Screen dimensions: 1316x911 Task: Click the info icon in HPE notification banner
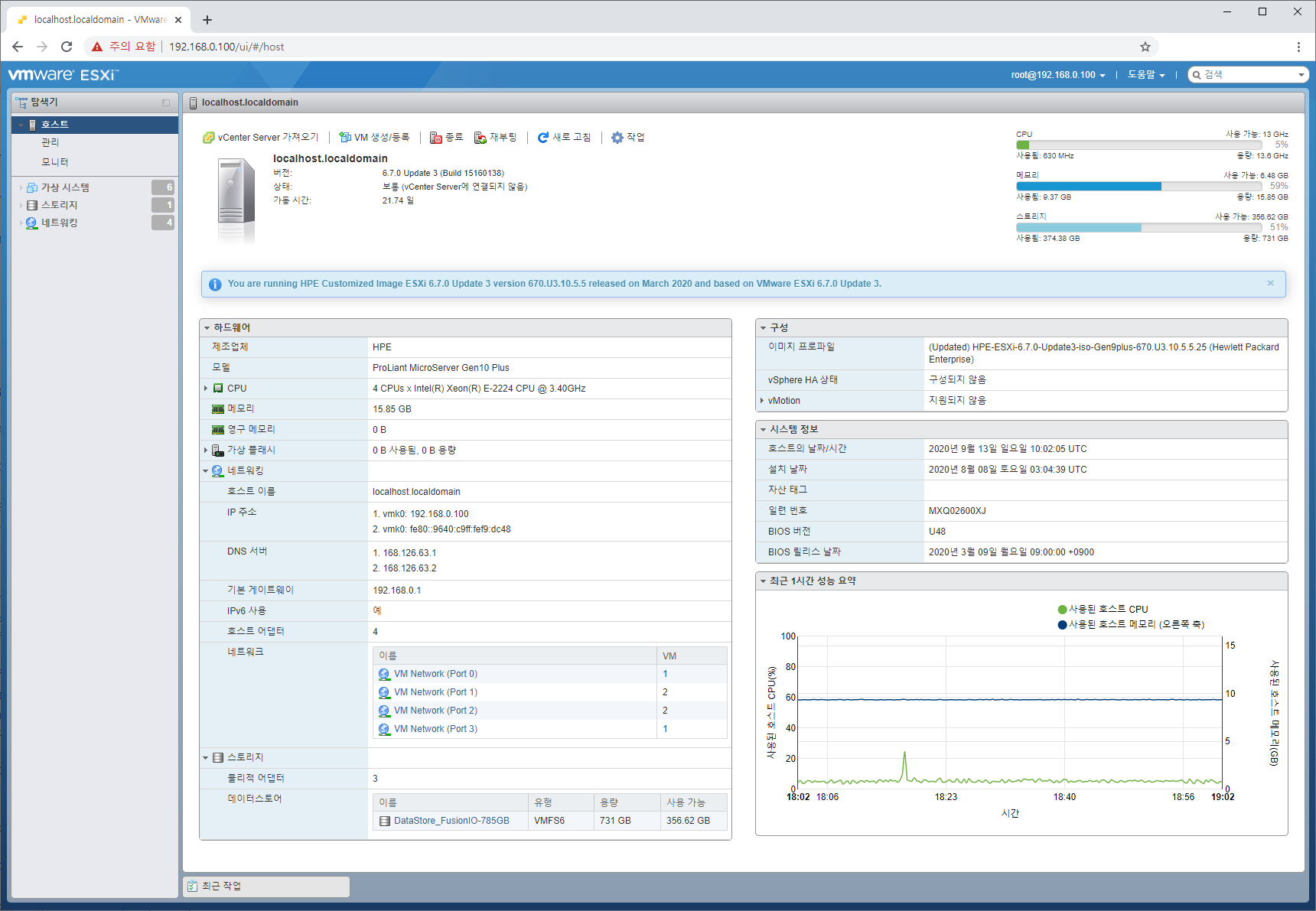[x=215, y=285]
